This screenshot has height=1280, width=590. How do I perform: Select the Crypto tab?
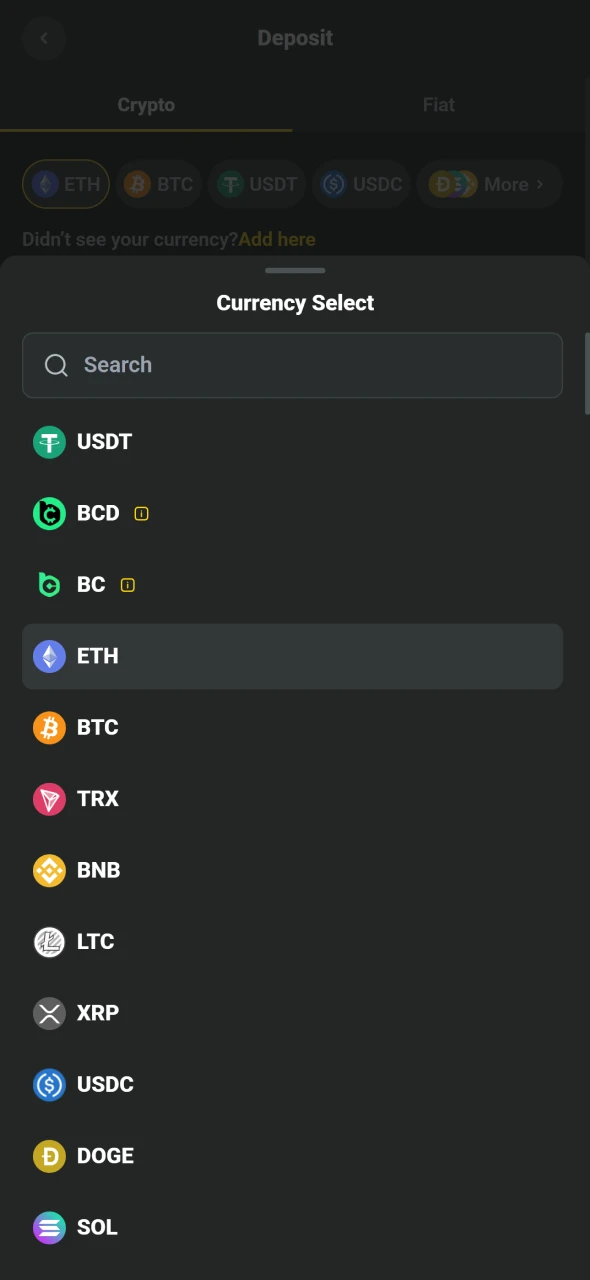[x=146, y=104]
